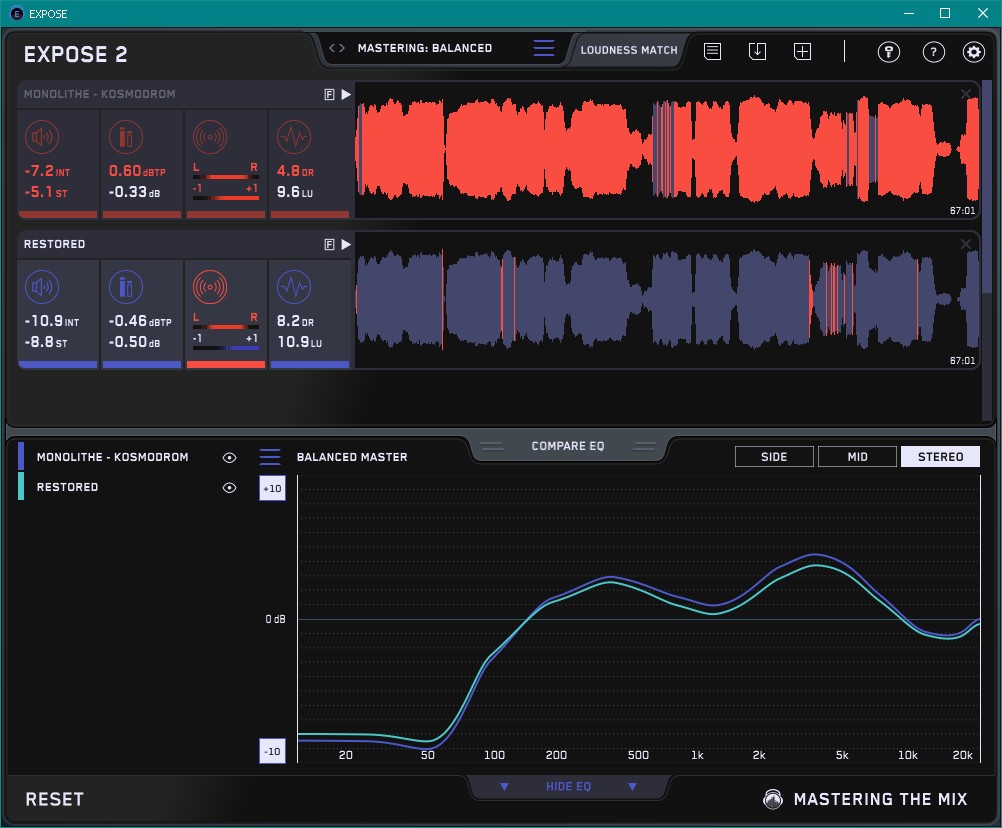Image resolution: width=1002 pixels, height=828 pixels.
Task: Click the license key icon
Action: pyautogui.click(x=889, y=52)
